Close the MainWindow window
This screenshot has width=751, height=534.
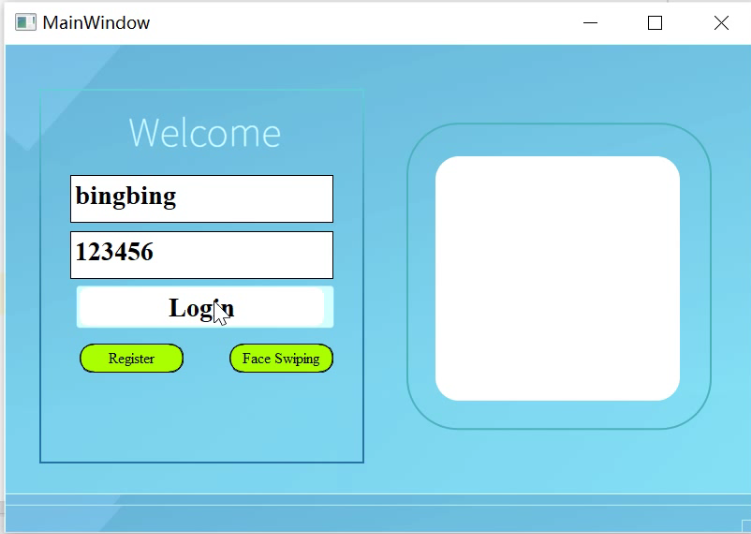pos(721,23)
